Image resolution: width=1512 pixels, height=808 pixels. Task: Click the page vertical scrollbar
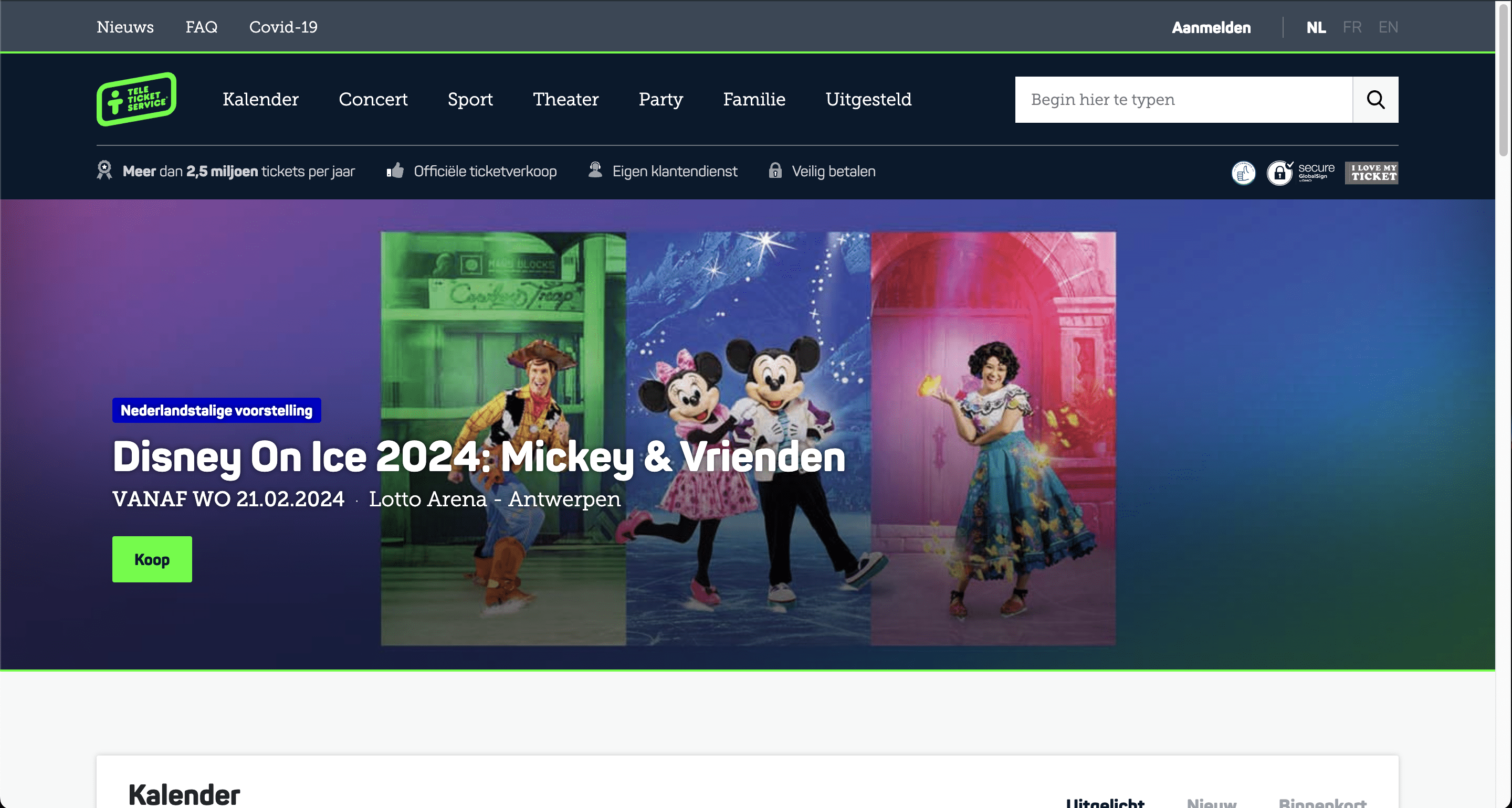pos(1503,79)
